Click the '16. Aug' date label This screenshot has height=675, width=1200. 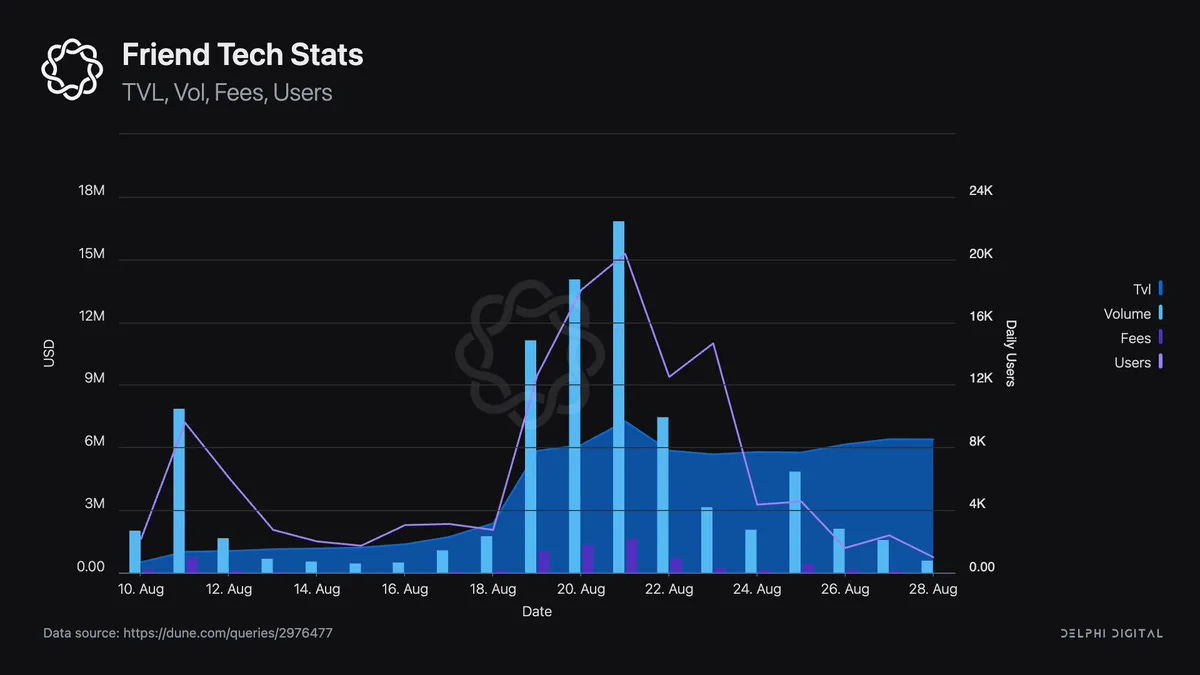coord(405,589)
